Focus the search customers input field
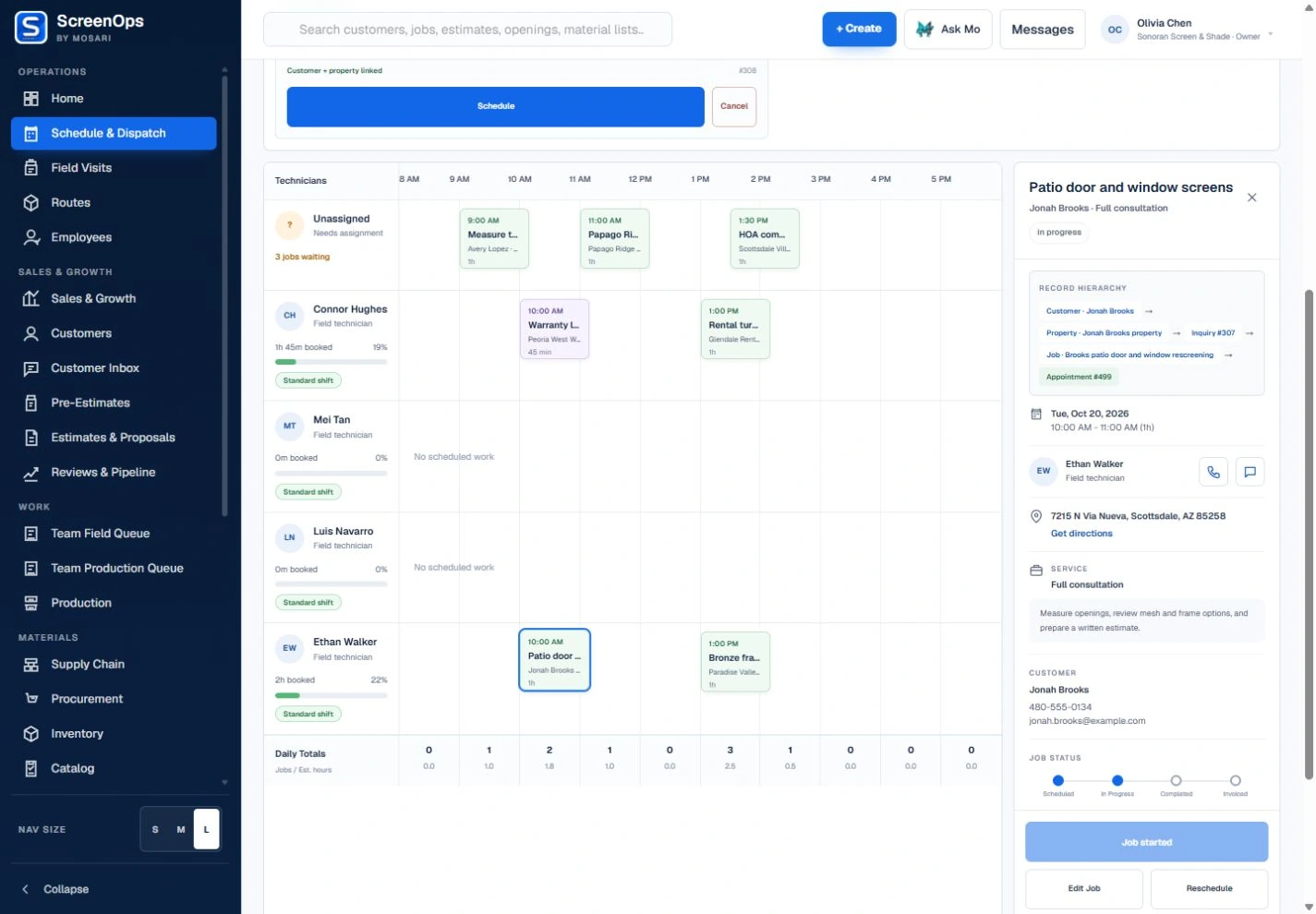The width and height of the screenshot is (1316, 914). (467, 30)
